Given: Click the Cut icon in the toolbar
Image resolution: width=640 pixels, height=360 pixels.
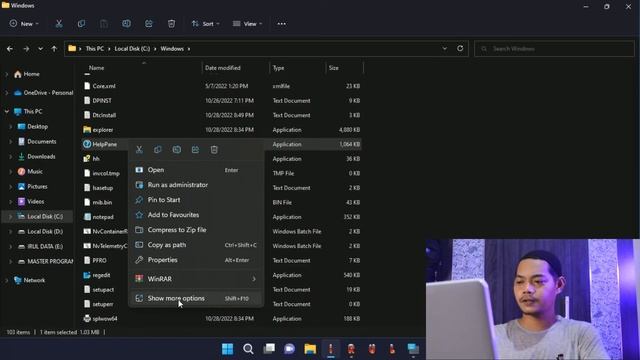Looking at the screenshot, I should click(59, 24).
